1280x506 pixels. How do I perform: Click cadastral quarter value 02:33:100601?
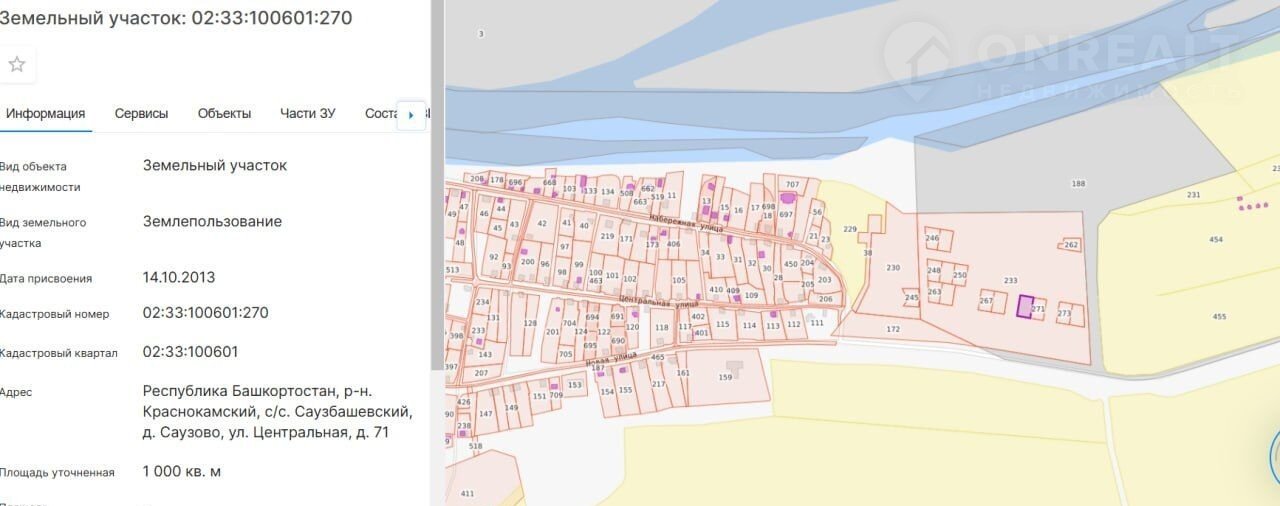pyautogui.click(x=190, y=352)
